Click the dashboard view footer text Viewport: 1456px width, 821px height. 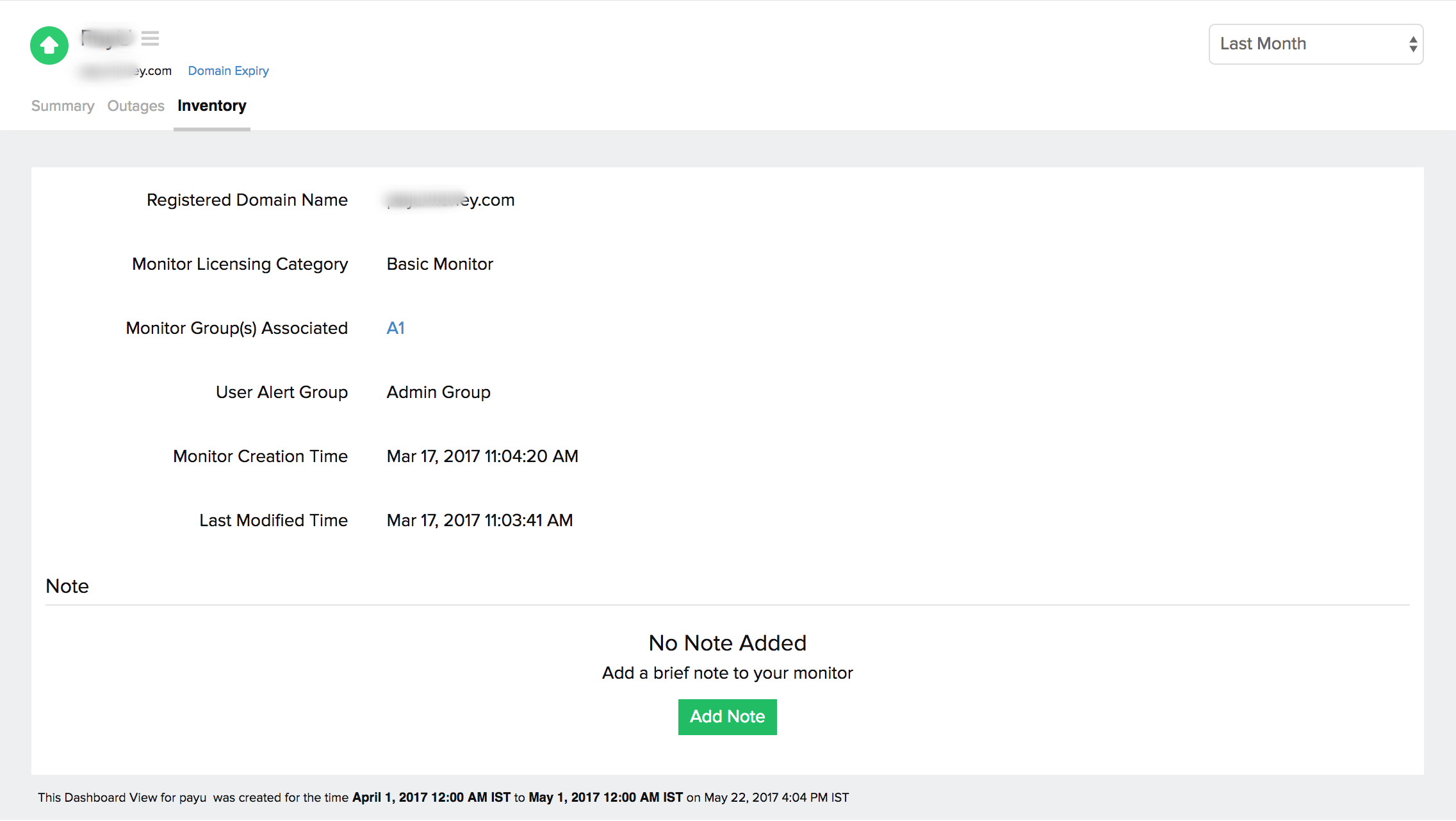443,798
